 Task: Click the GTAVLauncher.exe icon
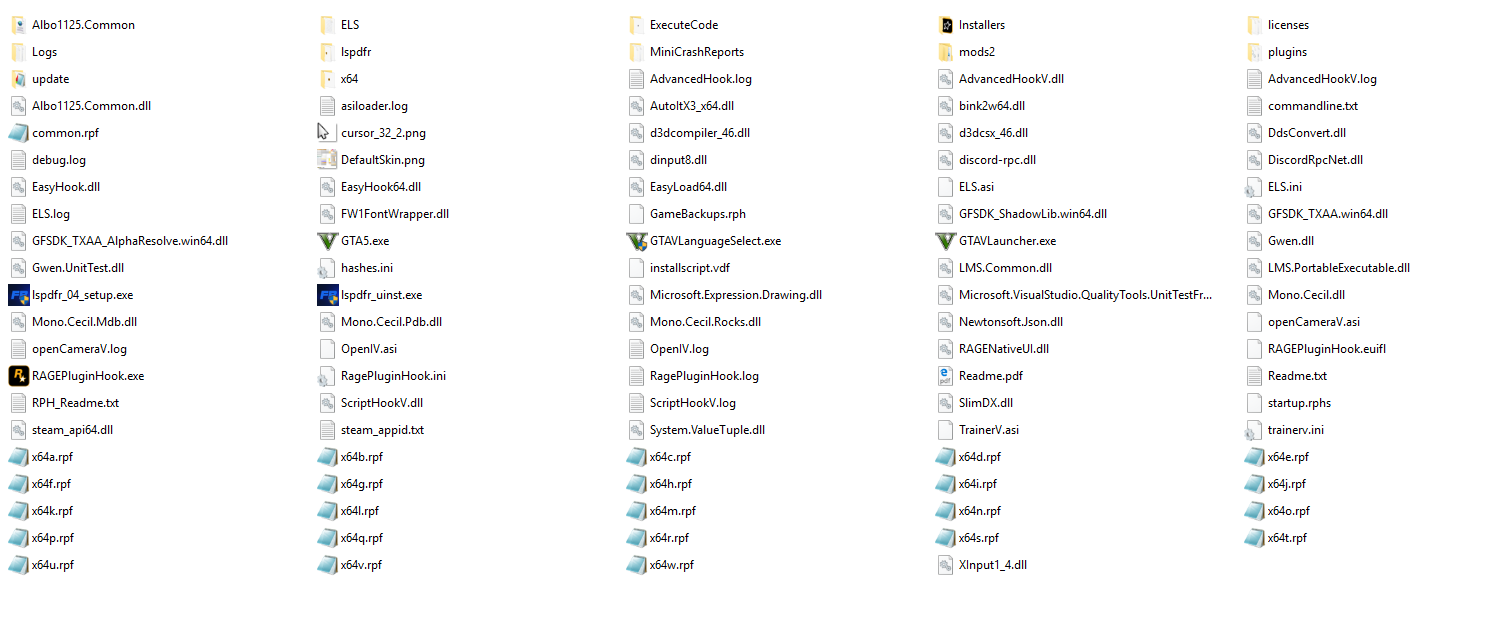(946, 241)
